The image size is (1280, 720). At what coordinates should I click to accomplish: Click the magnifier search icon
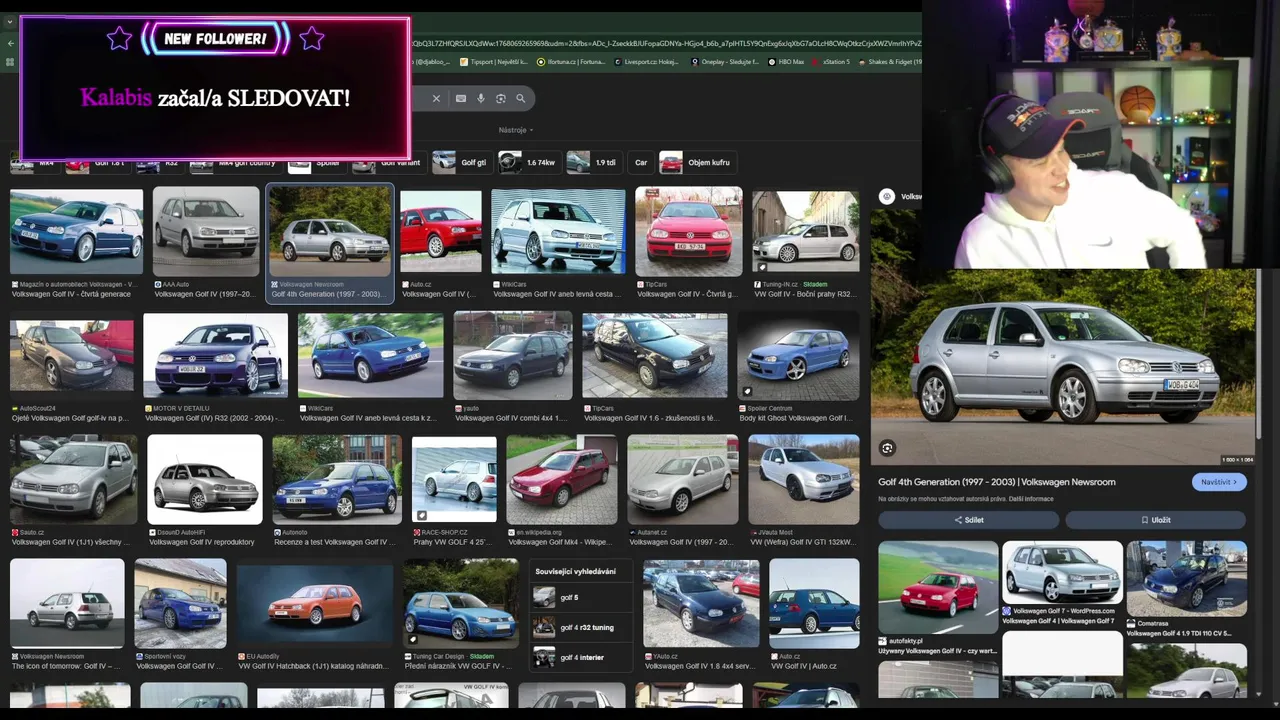pos(521,98)
